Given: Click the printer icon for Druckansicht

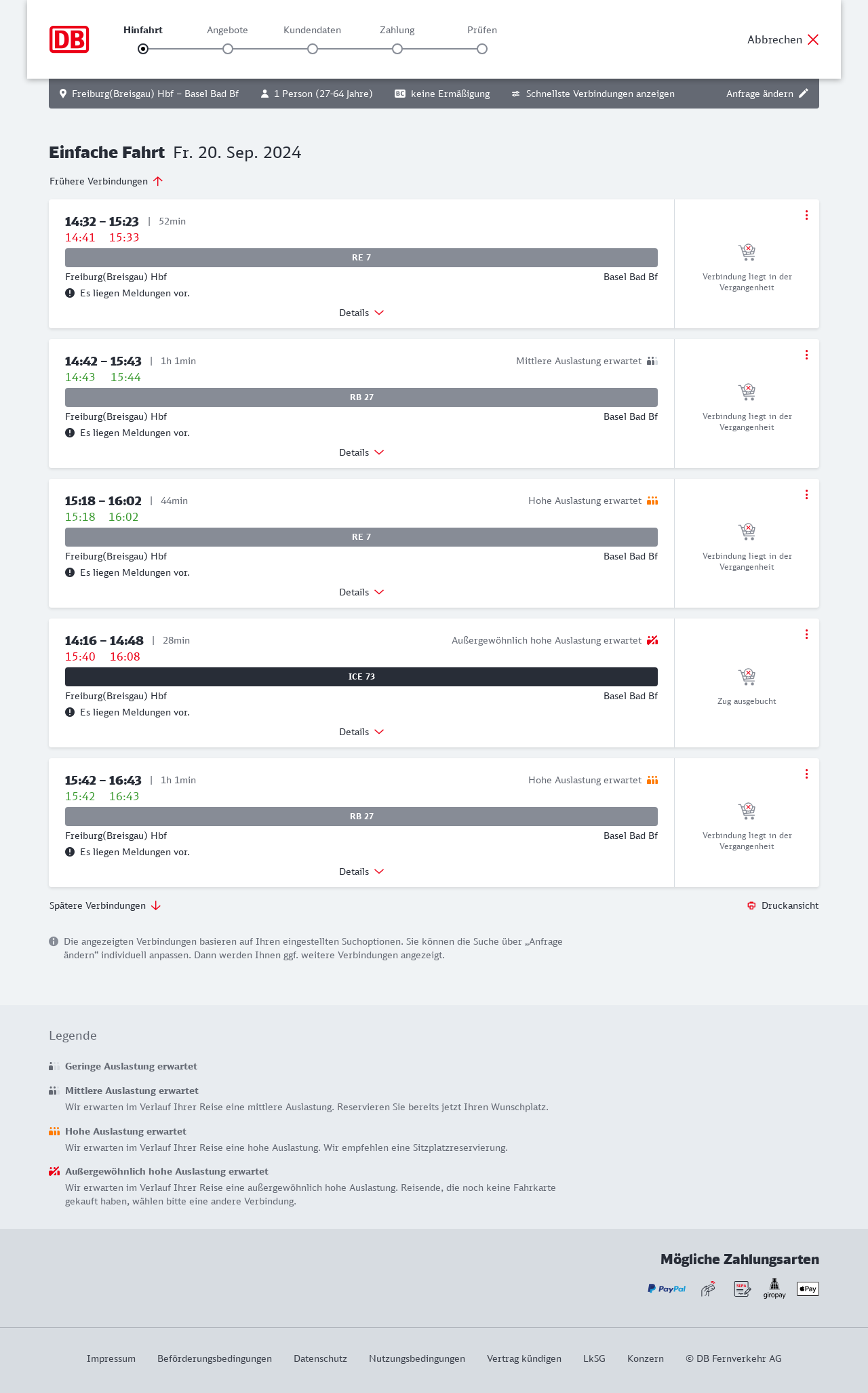Looking at the screenshot, I should coord(751,906).
